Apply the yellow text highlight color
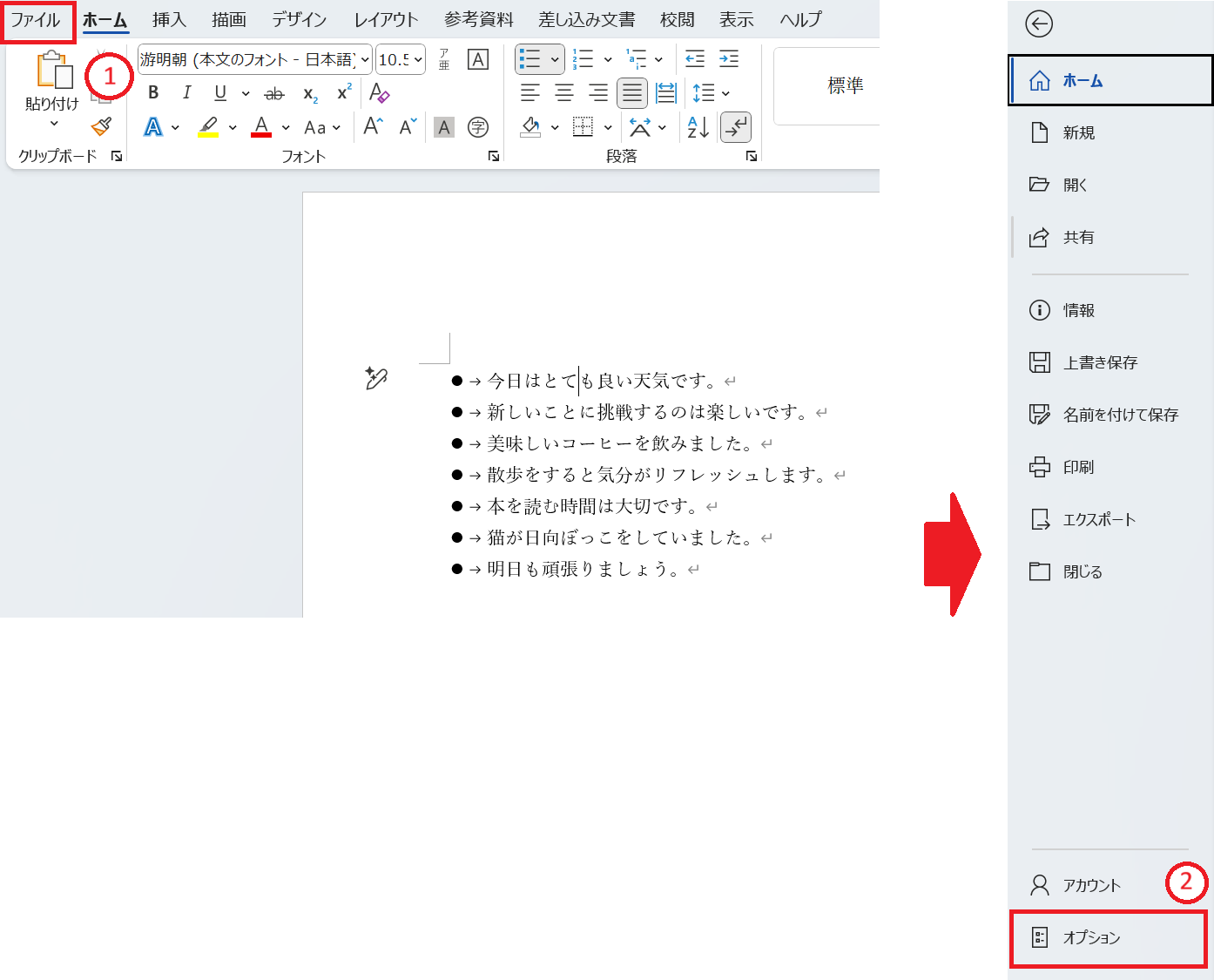This screenshot has width=1214, height=980. pyautogui.click(x=208, y=127)
